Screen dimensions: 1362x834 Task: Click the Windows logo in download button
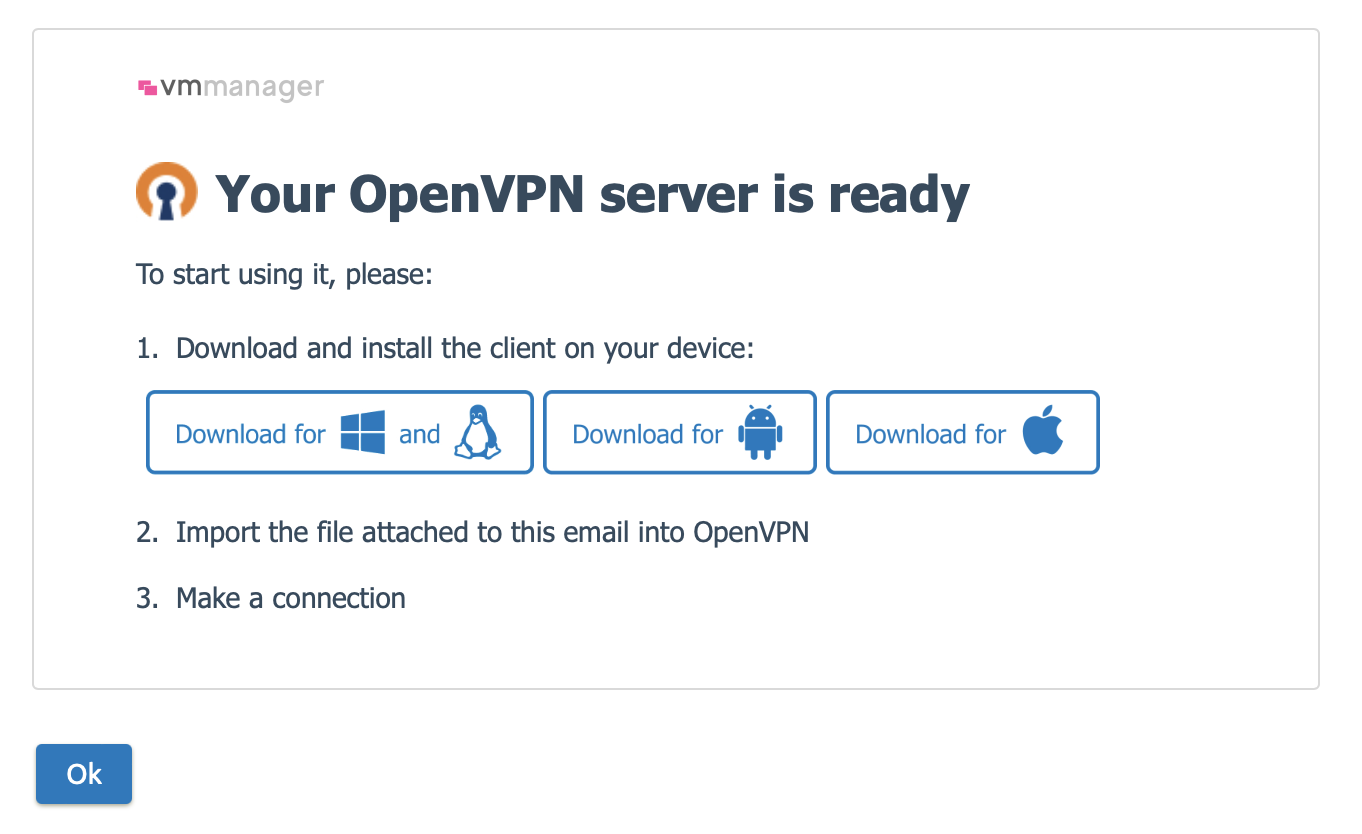[x=363, y=433]
